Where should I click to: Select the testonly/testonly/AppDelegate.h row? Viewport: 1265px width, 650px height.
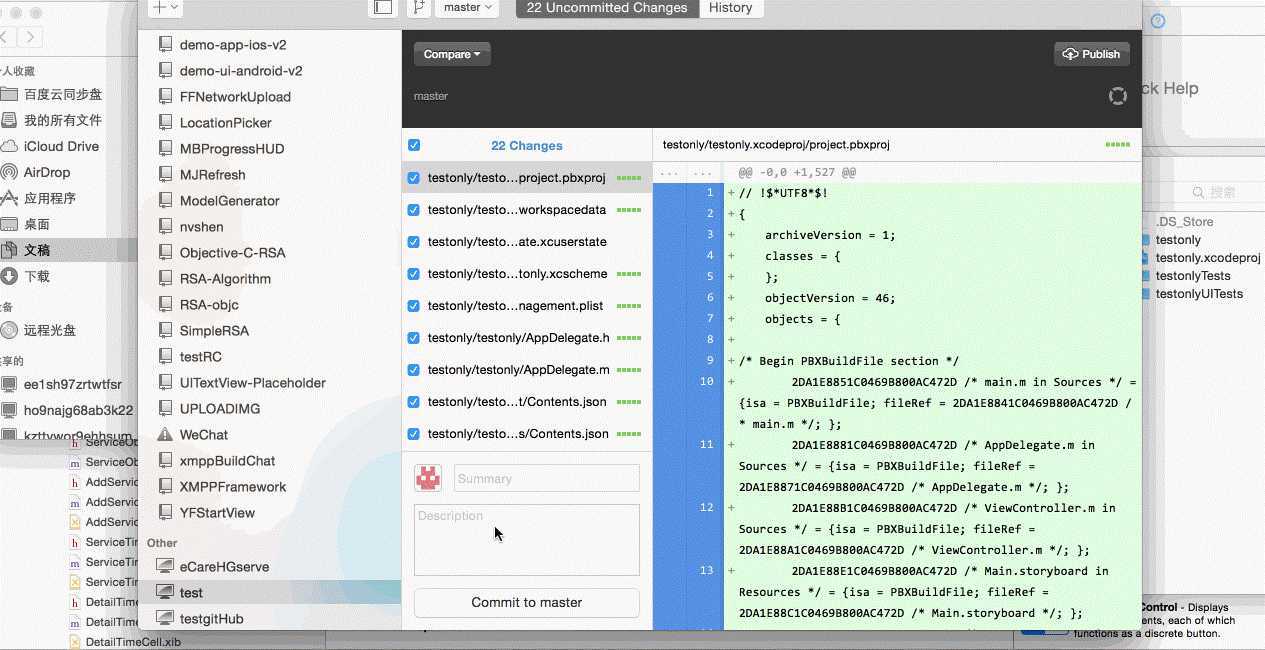click(527, 338)
